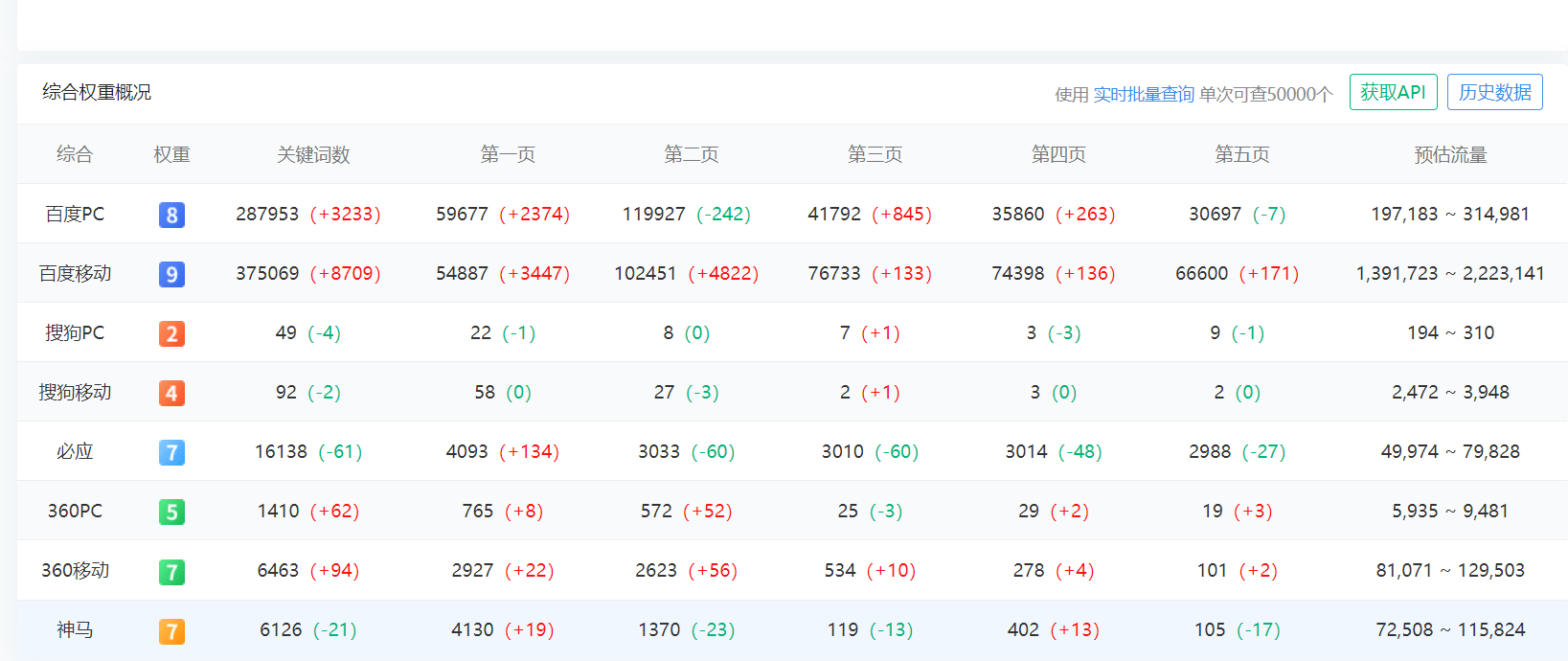Select the 360移动 row label
The width and height of the screenshot is (1568, 661).
point(75,570)
